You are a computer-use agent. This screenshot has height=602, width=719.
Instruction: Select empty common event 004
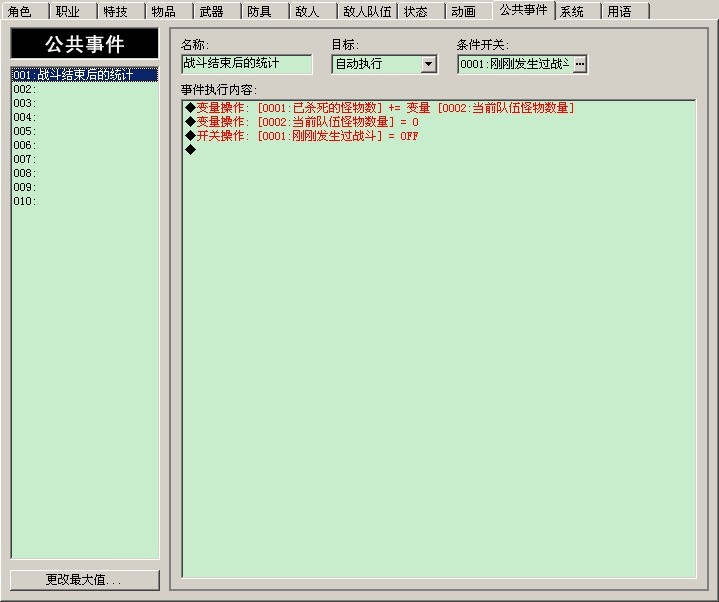coord(85,117)
